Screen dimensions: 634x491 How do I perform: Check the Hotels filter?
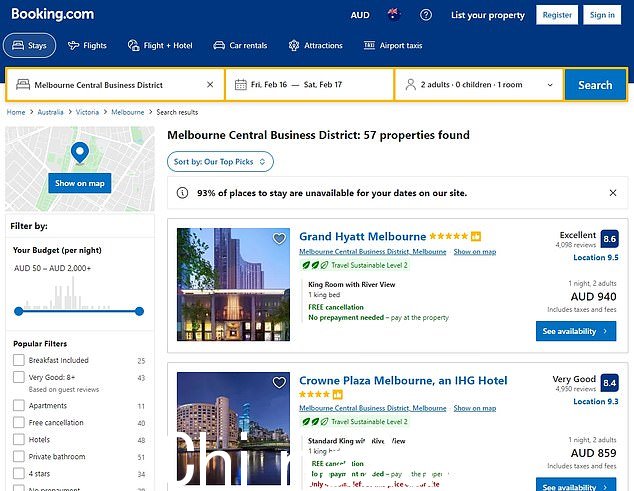[19, 439]
